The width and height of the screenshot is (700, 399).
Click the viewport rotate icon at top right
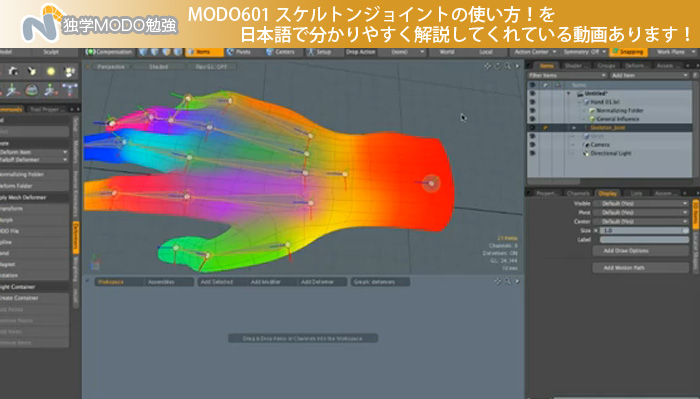tap(498, 66)
